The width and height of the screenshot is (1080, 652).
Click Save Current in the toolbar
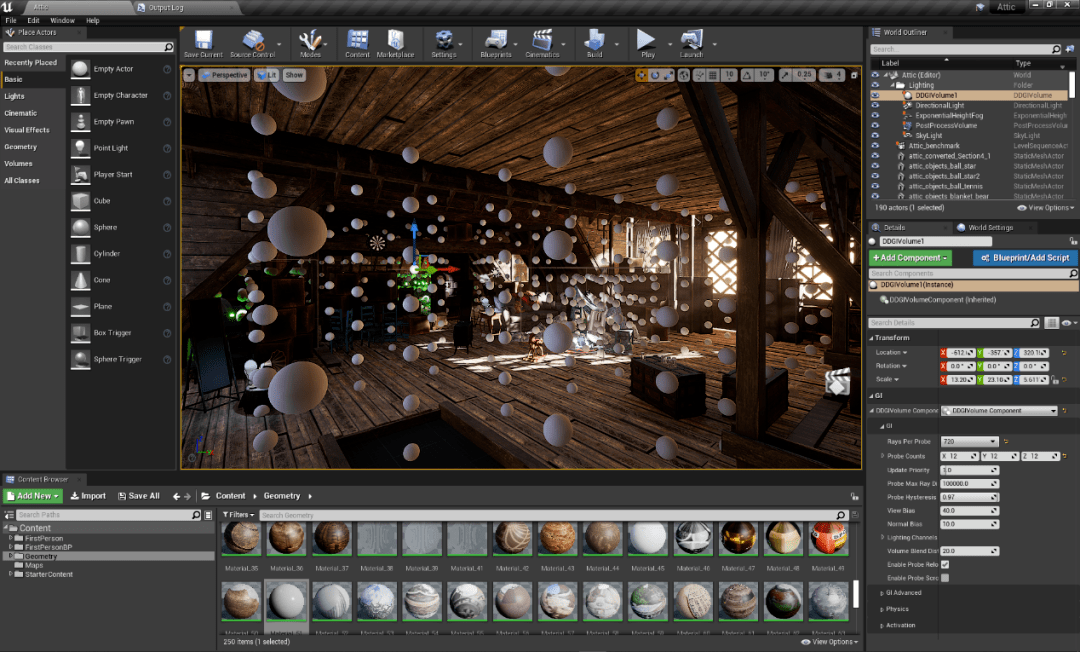[203, 44]
